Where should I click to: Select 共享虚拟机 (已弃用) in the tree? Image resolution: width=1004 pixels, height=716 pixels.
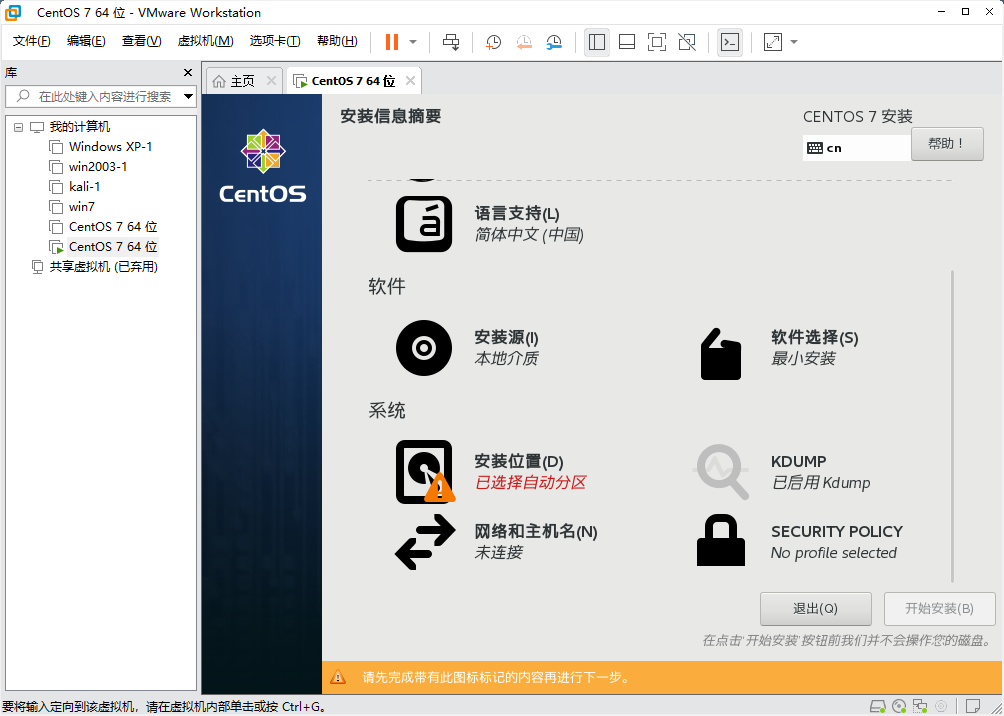104,266
